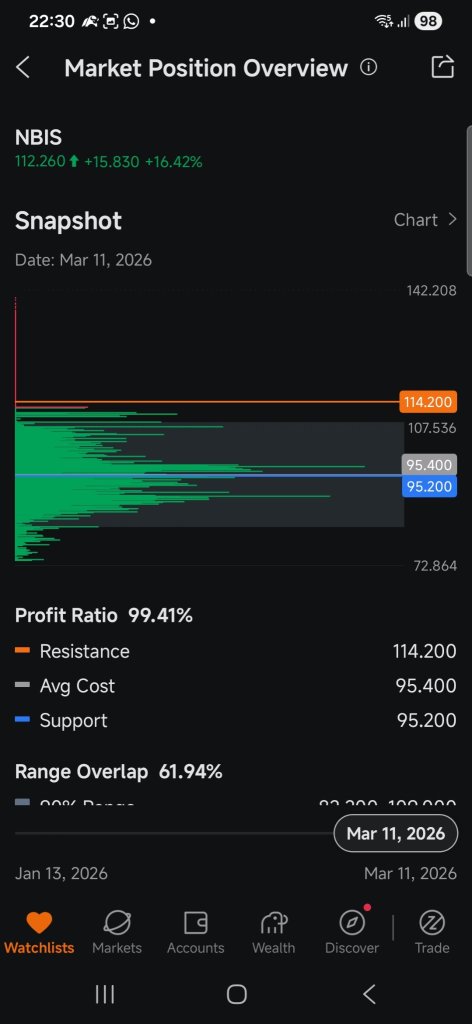Tap the Android home button
The height and width of the screenshot is (1024, 472).
coord(236,994)
